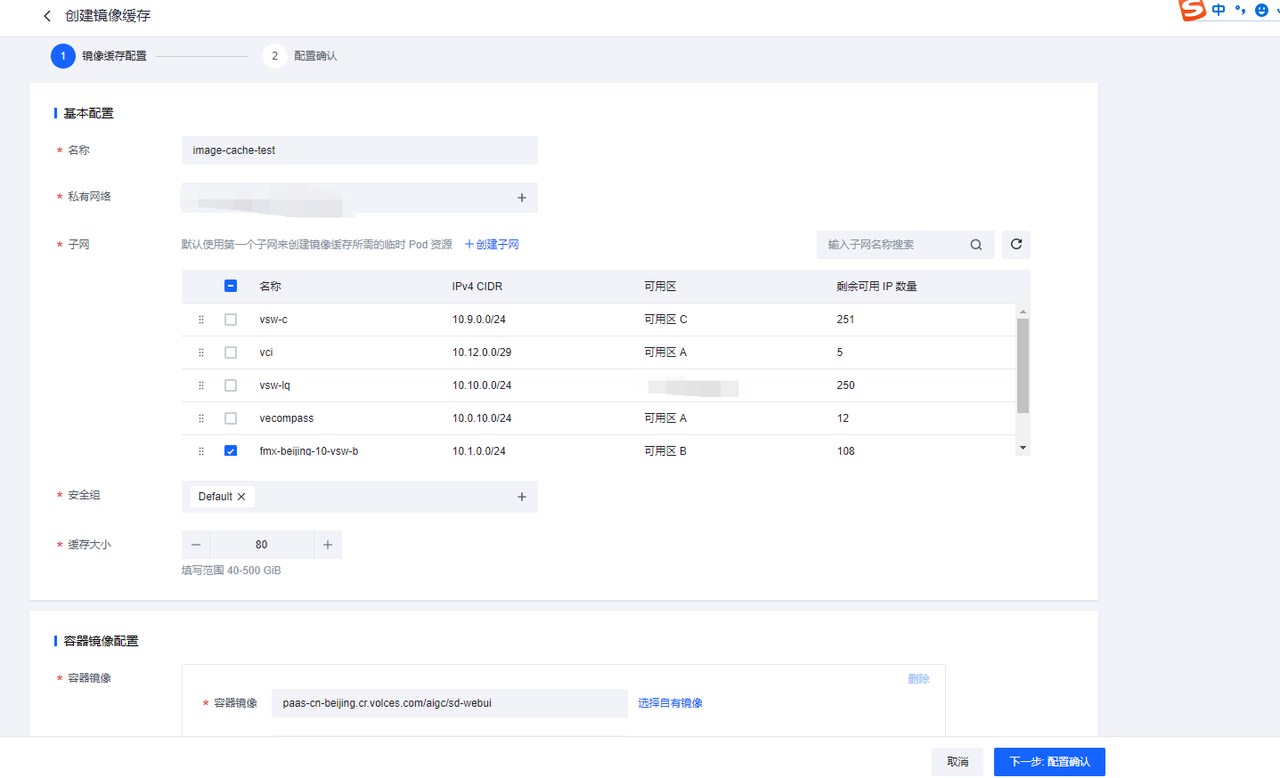Click the subnet table scrollbar down arrow
Screen dimensions: 1280x778
pyautogui.click(x=1022, y=448)
